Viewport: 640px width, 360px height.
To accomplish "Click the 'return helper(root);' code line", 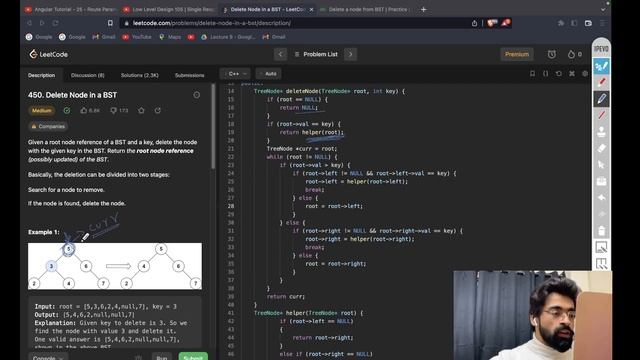I will [312, 132].
